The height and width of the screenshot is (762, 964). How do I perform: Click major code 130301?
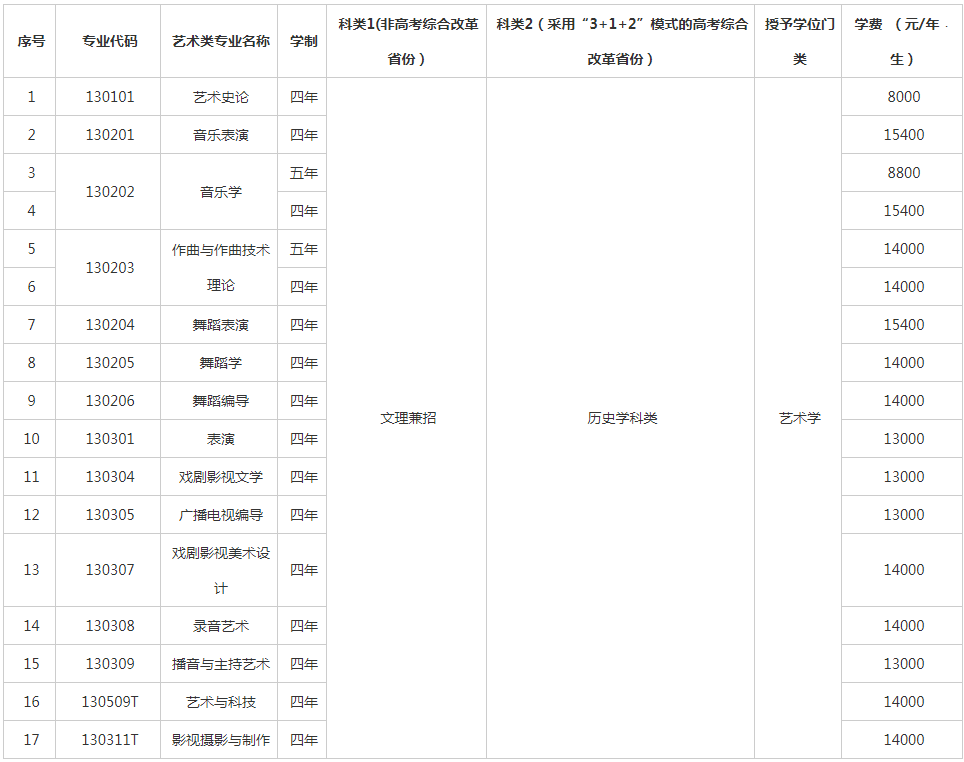109,439
